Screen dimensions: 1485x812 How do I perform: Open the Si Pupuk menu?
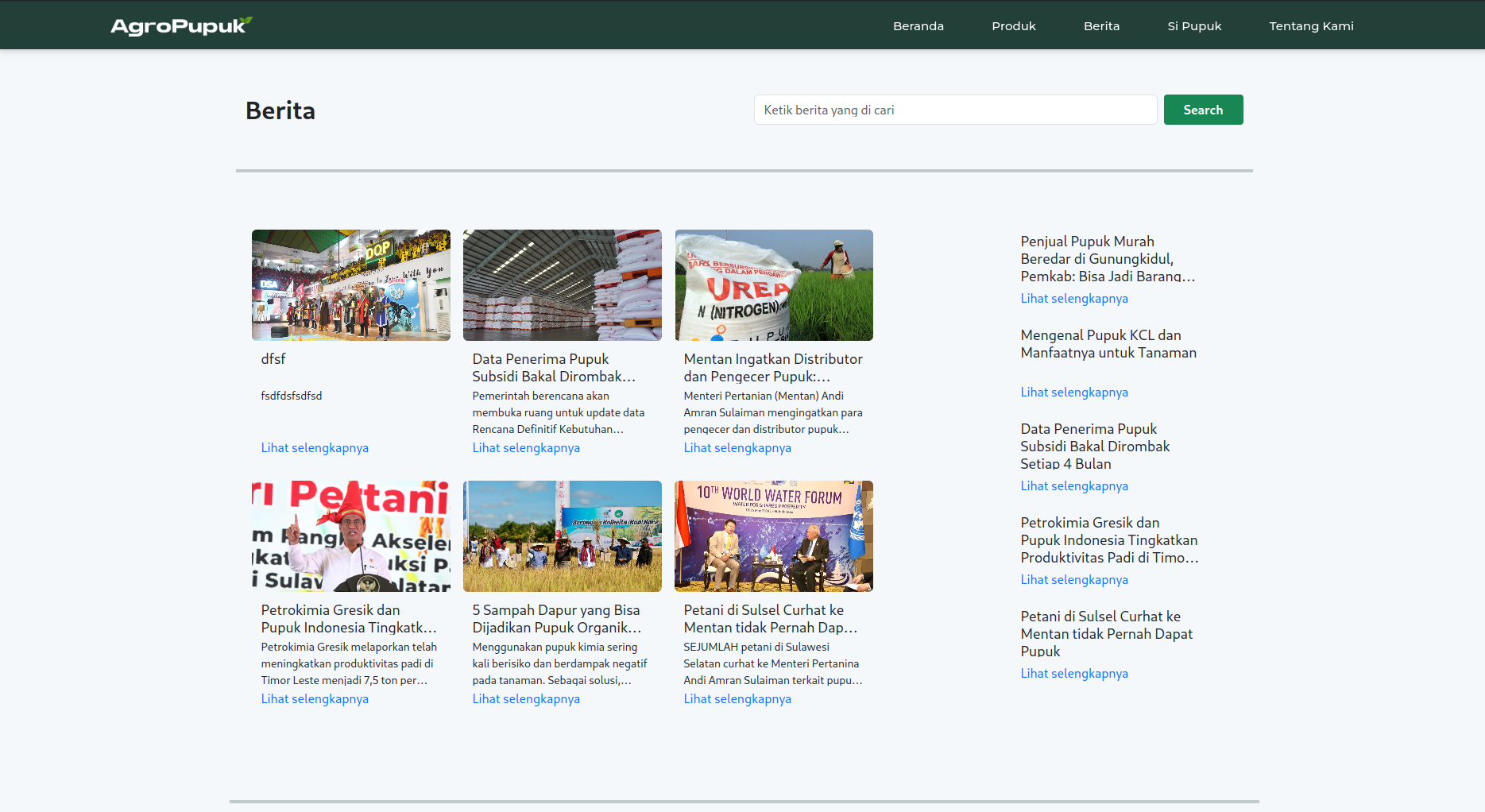tap(1194, 26)
